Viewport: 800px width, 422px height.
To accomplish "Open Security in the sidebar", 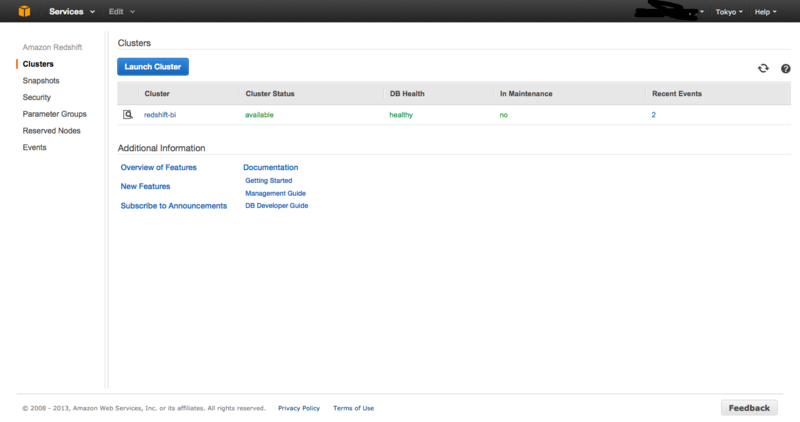I will pos(37,97).
